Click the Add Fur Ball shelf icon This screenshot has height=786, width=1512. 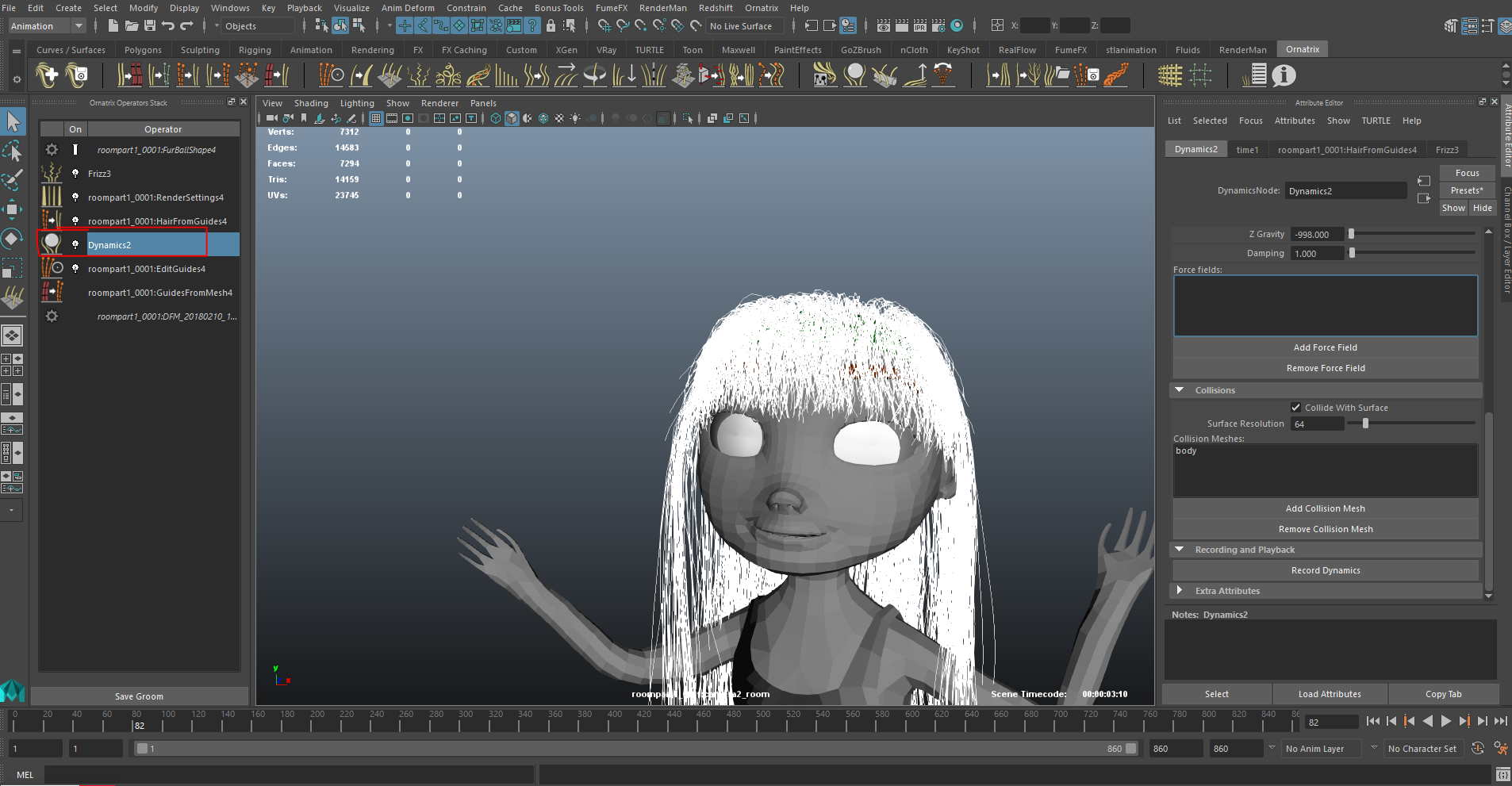47,75
